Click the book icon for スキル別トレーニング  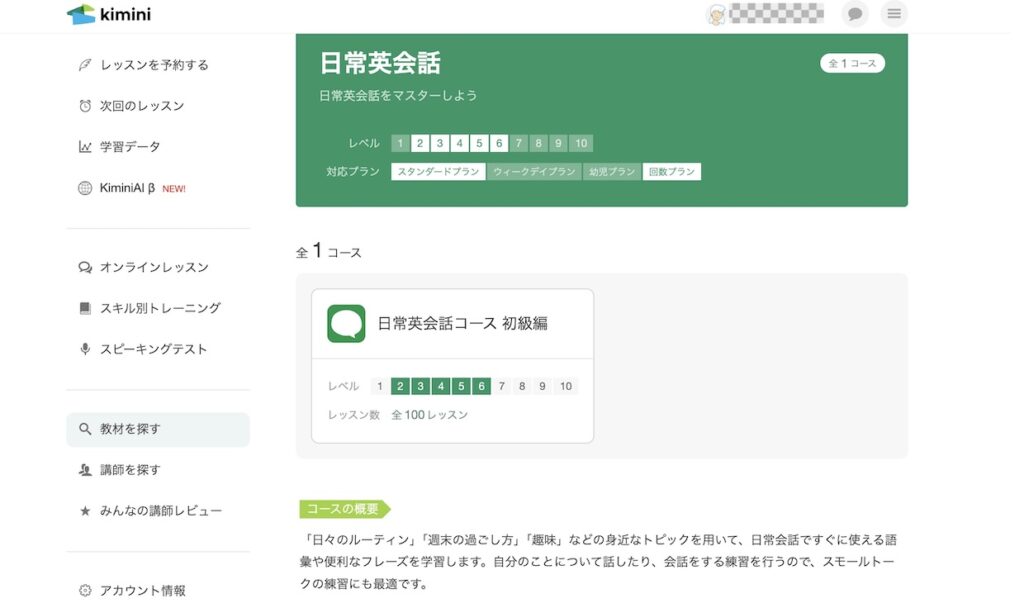point(85,308)
